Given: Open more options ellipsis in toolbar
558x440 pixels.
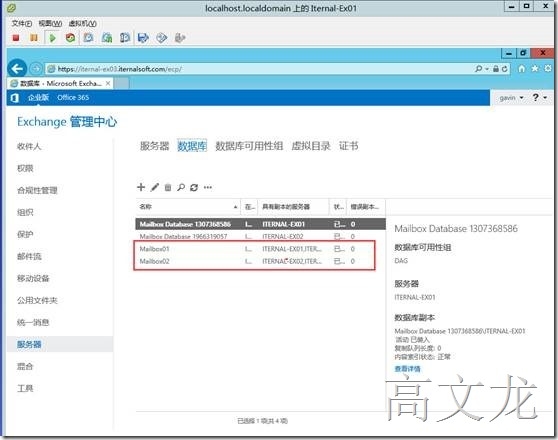Looking at the screenshot, I should point(208,187).
